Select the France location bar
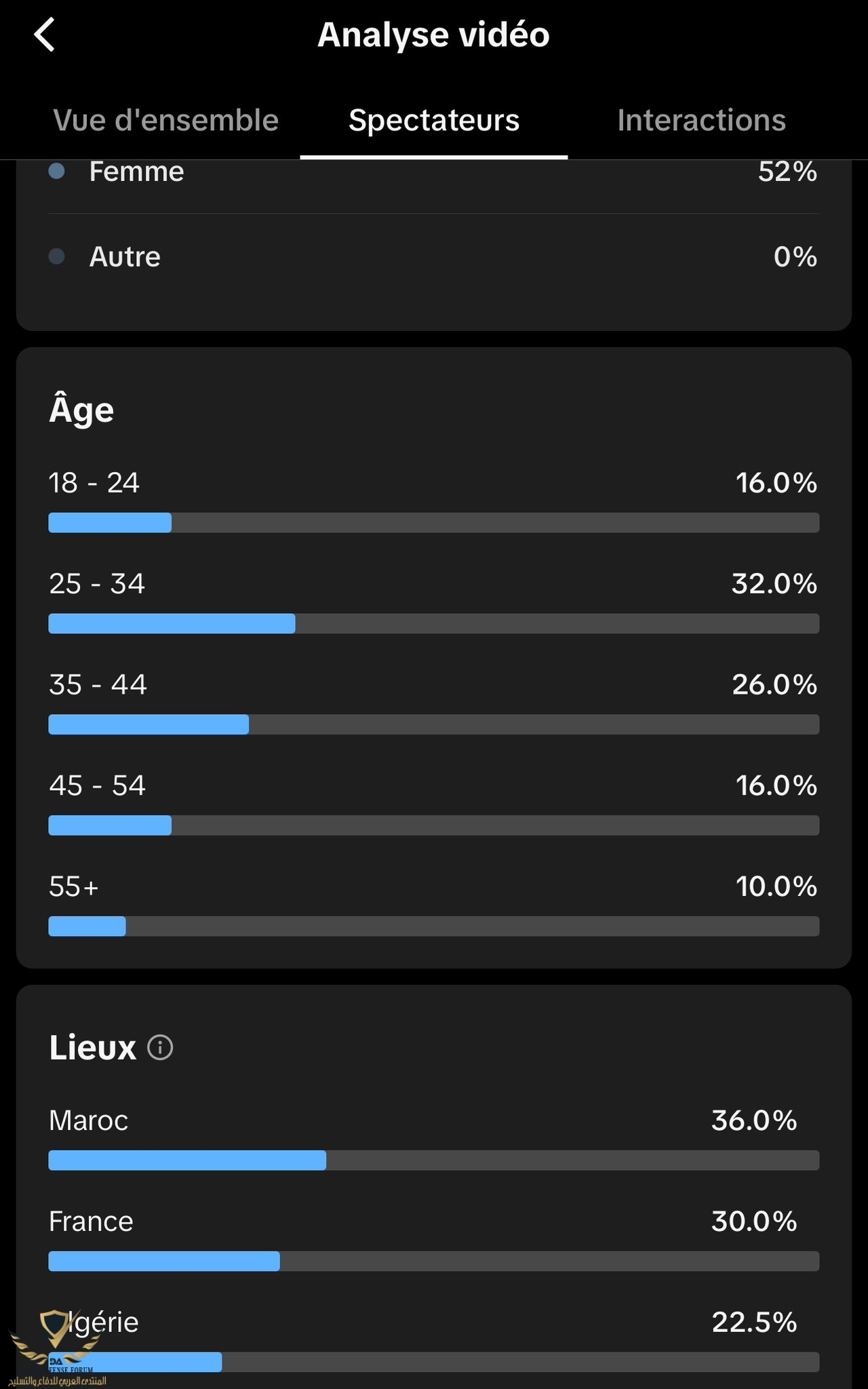The height and width of the screenshot is (1389, 868). click(x=434, y=1261)
